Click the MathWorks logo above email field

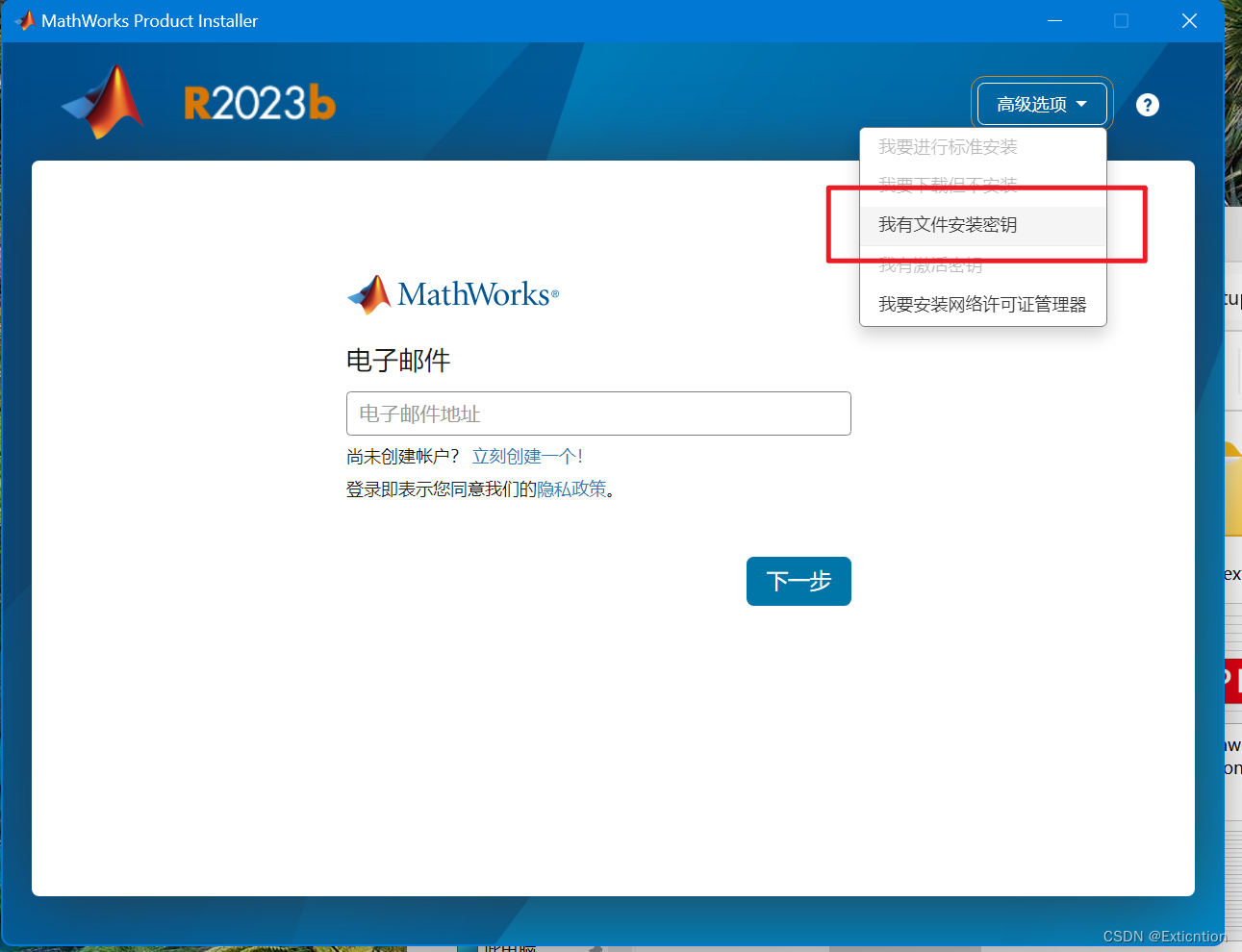(x=453, y=294)
